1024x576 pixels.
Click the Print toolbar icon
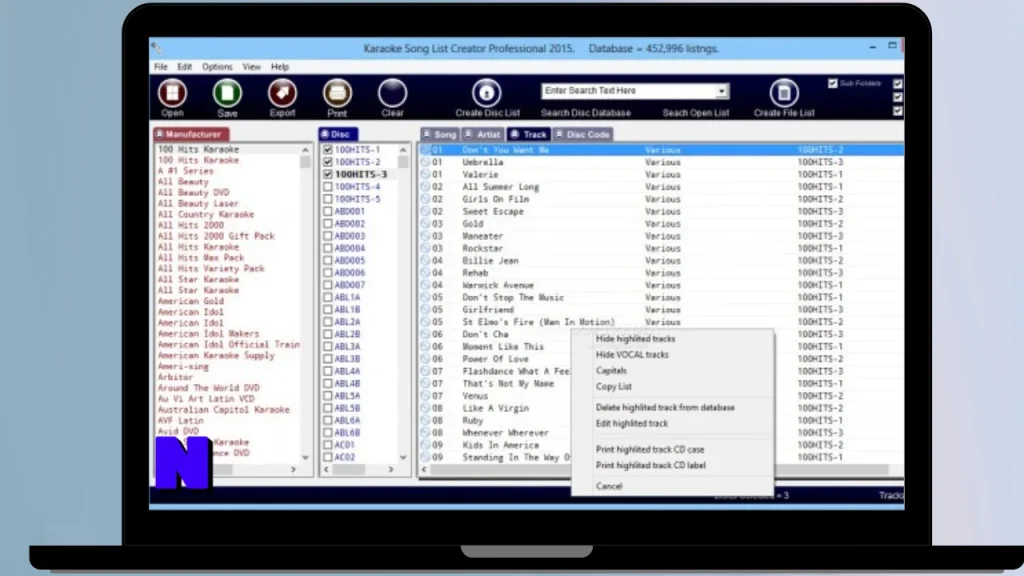point(337,93)
